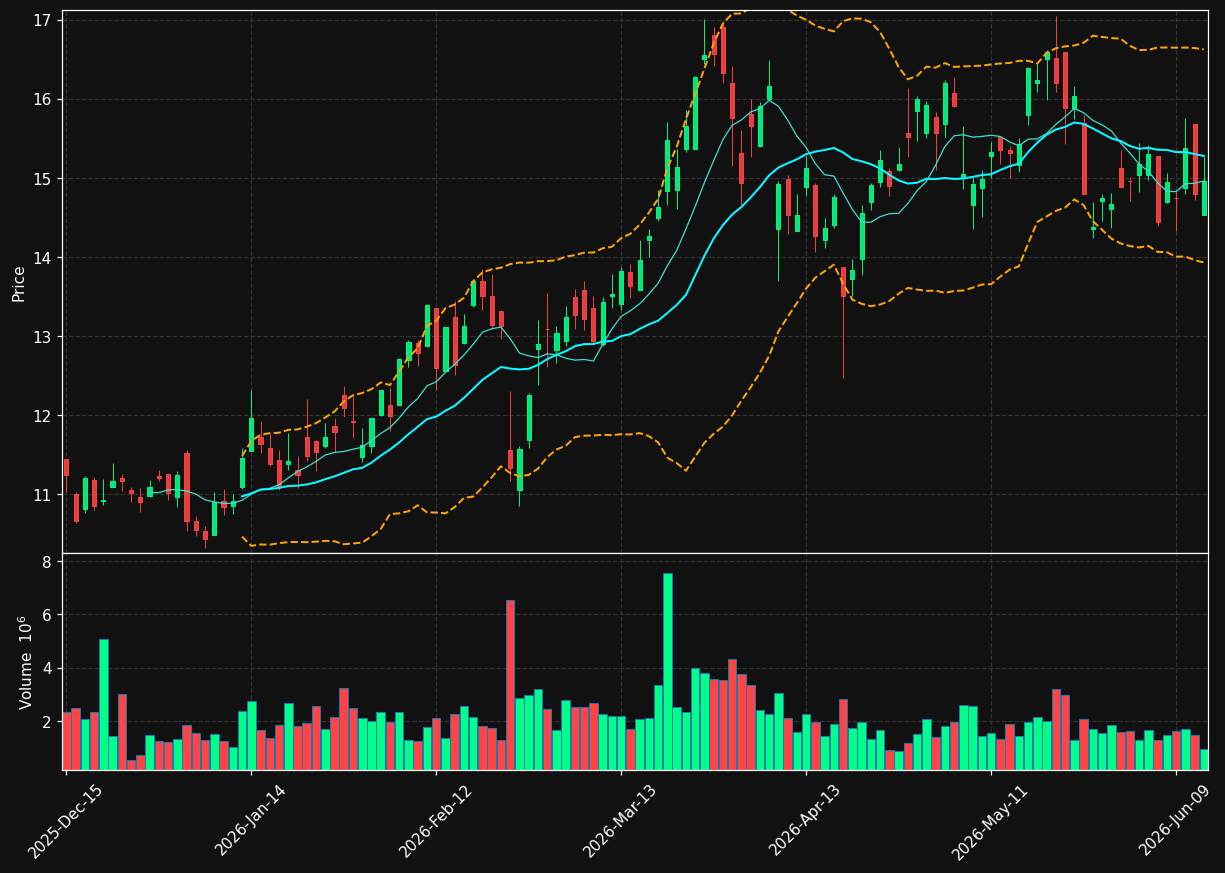The width and height of the screenshot is (1225, 873).
Task: Click the 2025-Dec-15 date label
Action: tap(66, 820)
